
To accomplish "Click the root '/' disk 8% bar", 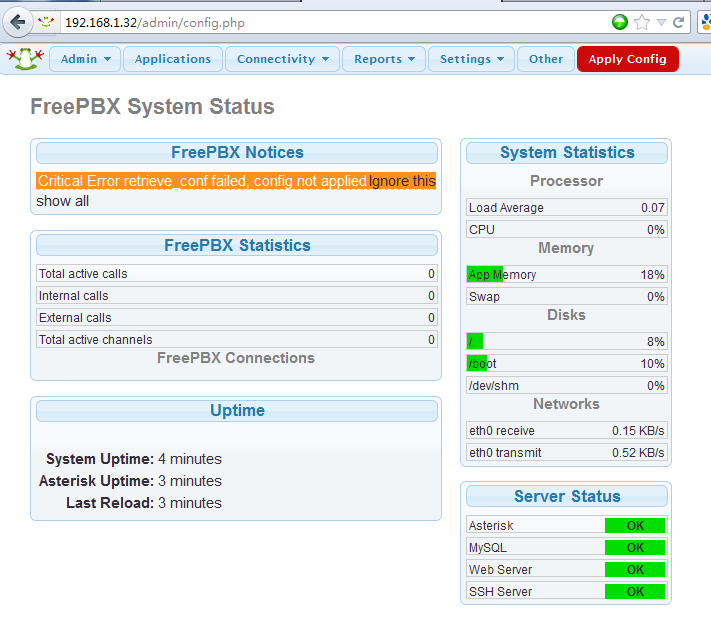I will point(567,341).
